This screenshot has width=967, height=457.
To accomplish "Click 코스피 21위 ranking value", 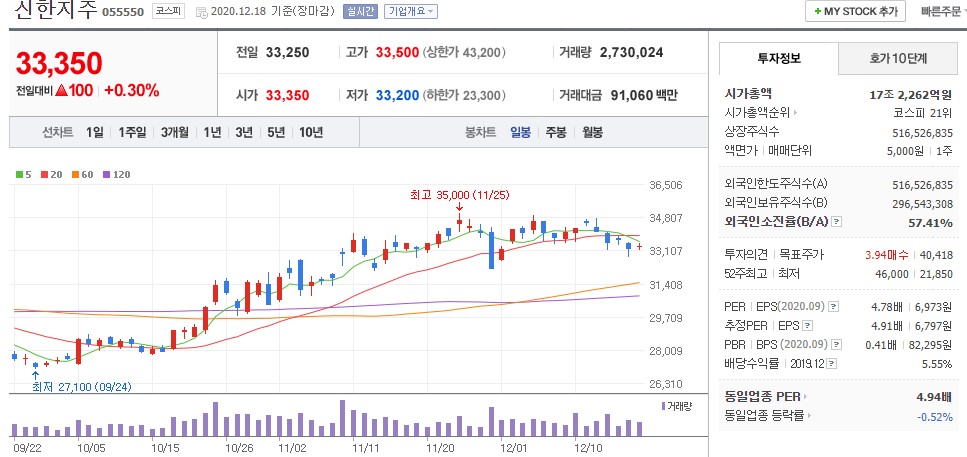I will pos(923,113).
